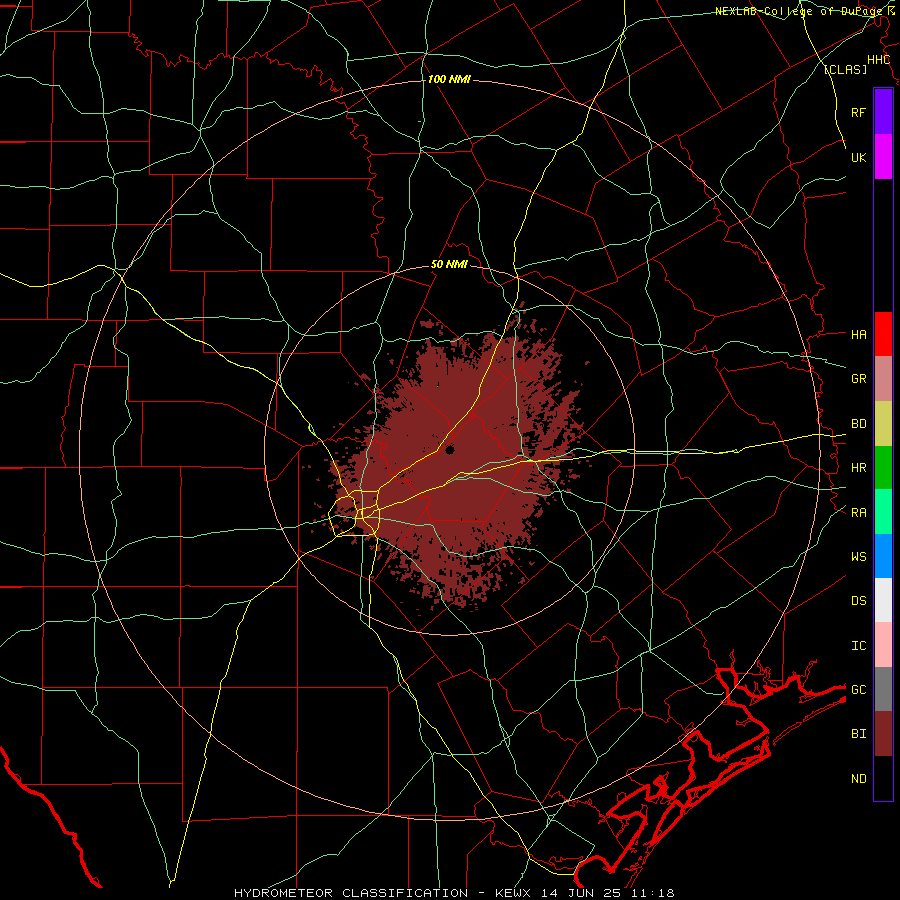This screenshot has width=900, height=900.
Task: Click the RA light-green legend swatch
Action: [883, 512]
